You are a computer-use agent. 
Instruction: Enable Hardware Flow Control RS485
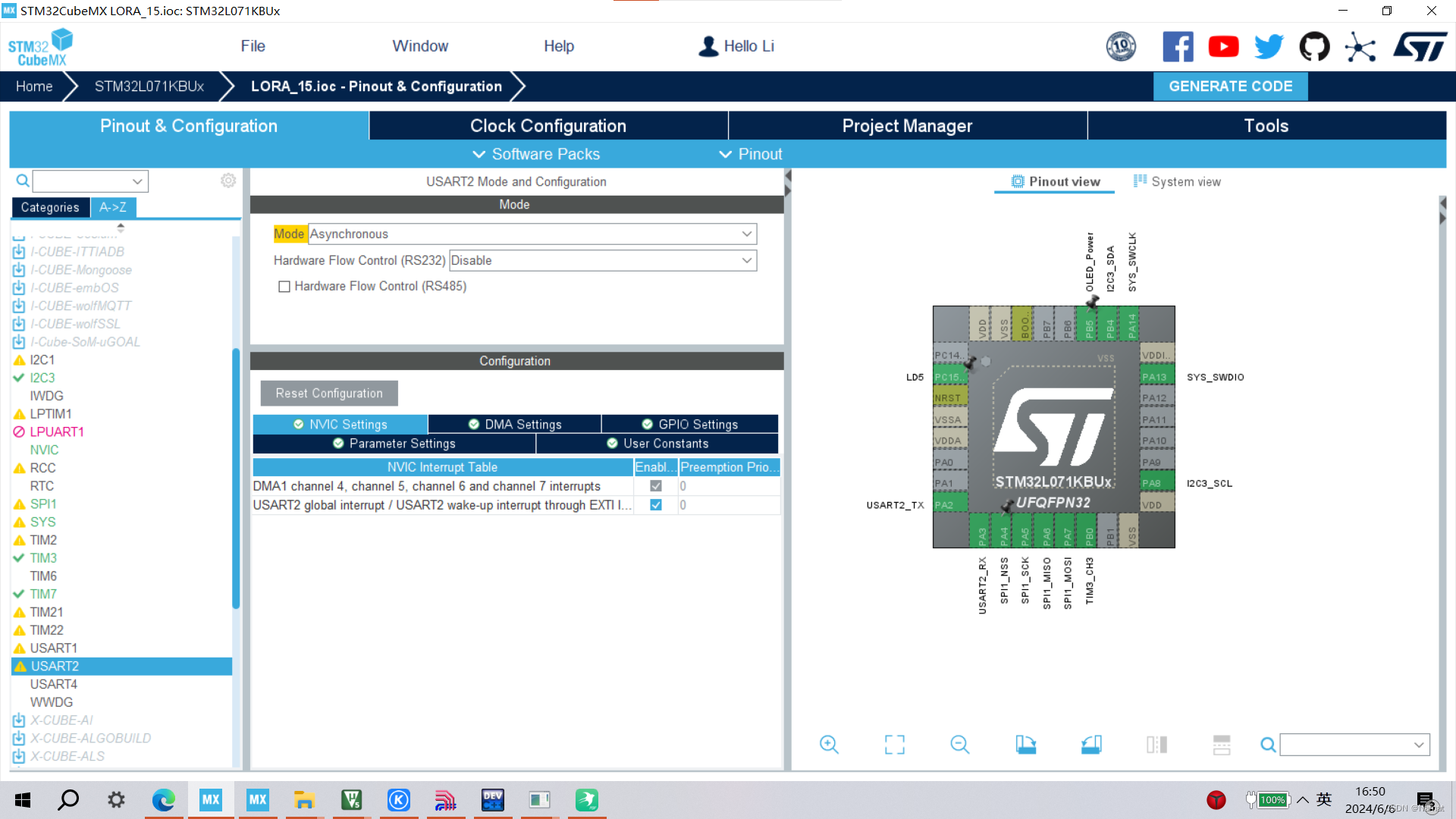[x=283, y=287]
